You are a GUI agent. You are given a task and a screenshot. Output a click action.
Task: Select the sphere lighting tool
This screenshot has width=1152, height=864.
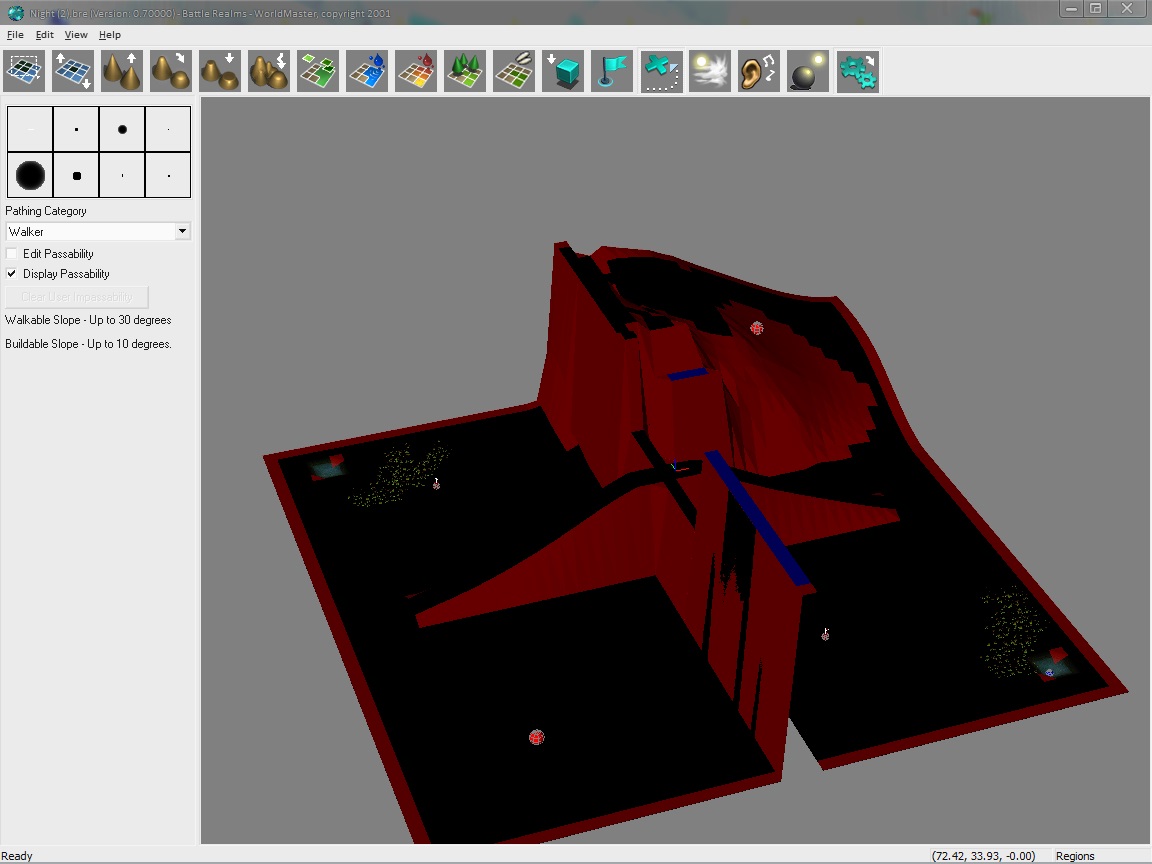pos(808,71)
